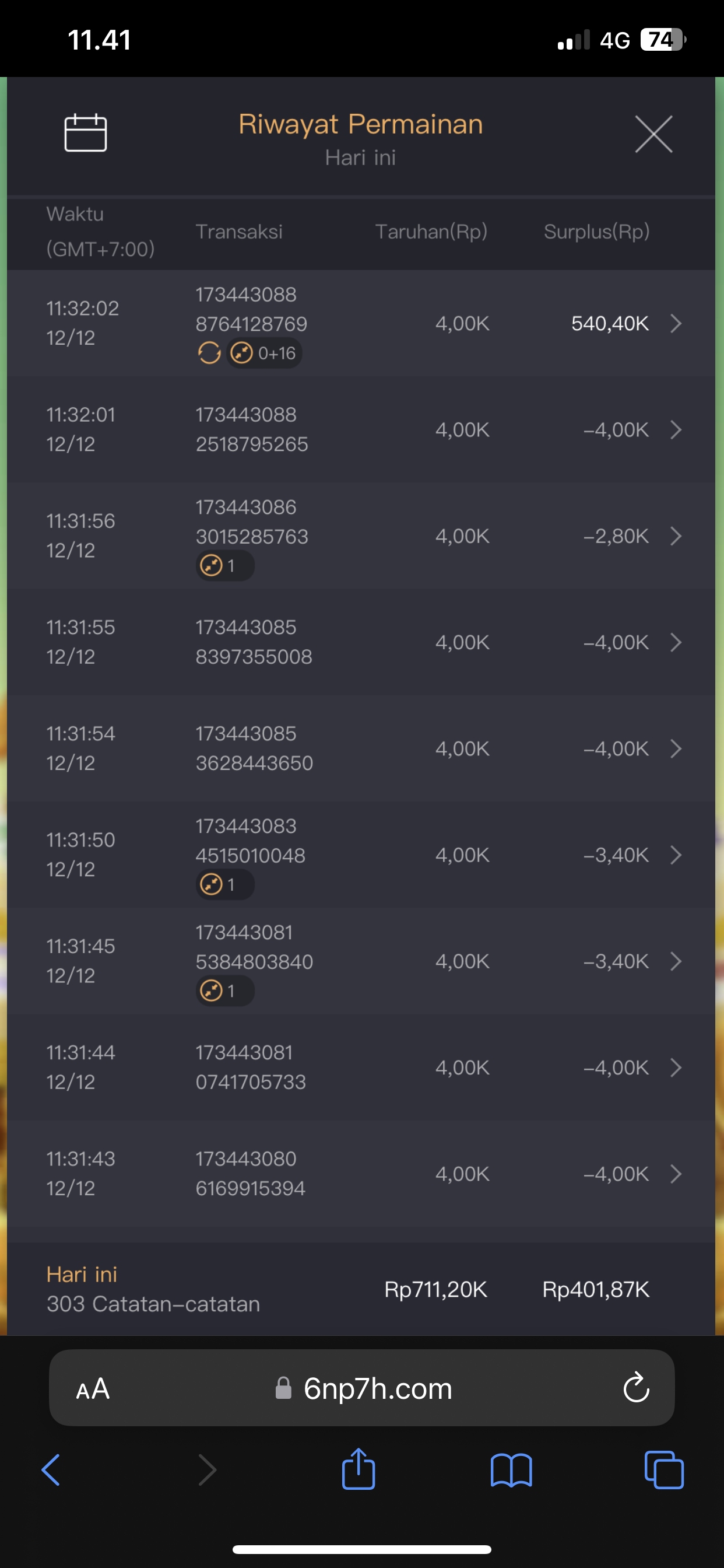
Task: Open the AA reader options menu
Action: click(x=93, y=1389)
